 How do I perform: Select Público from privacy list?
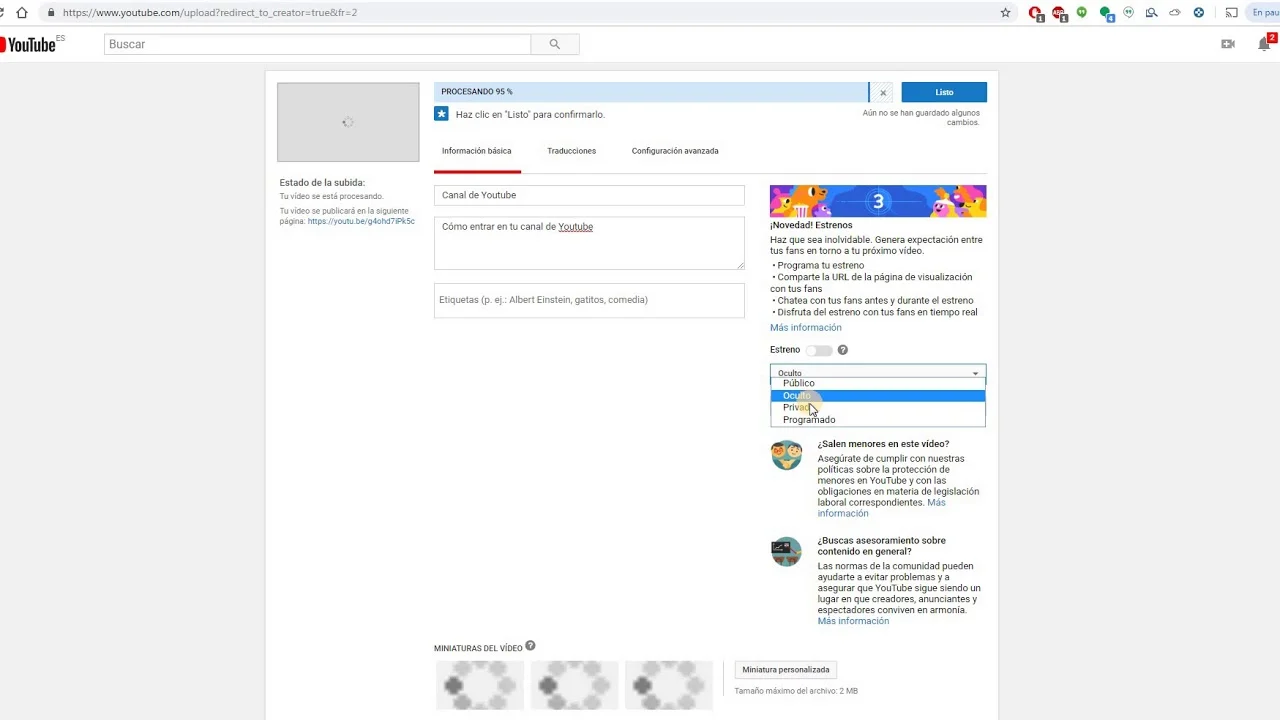tap(798, 383)
